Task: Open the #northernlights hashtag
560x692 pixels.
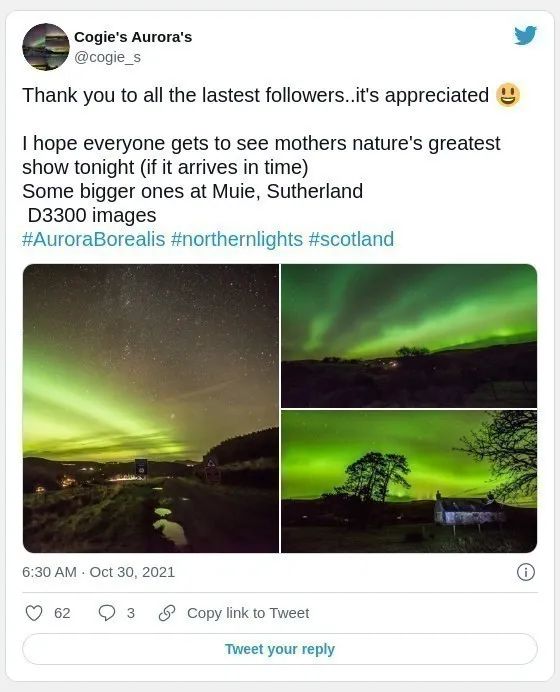Action: click(x=237, y=239)
